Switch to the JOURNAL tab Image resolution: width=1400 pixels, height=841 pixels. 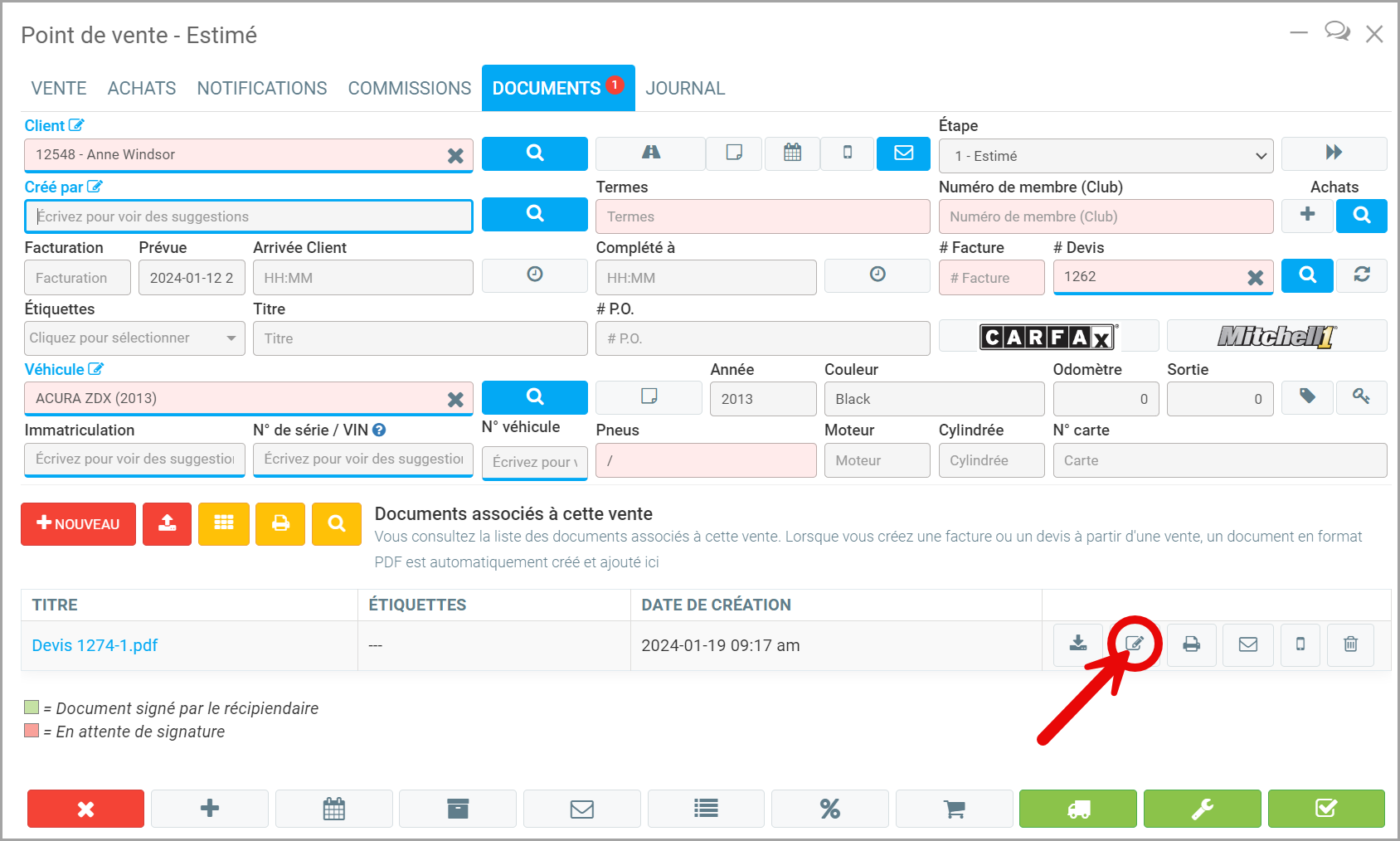pyautogui.click(x=685, y=89)
